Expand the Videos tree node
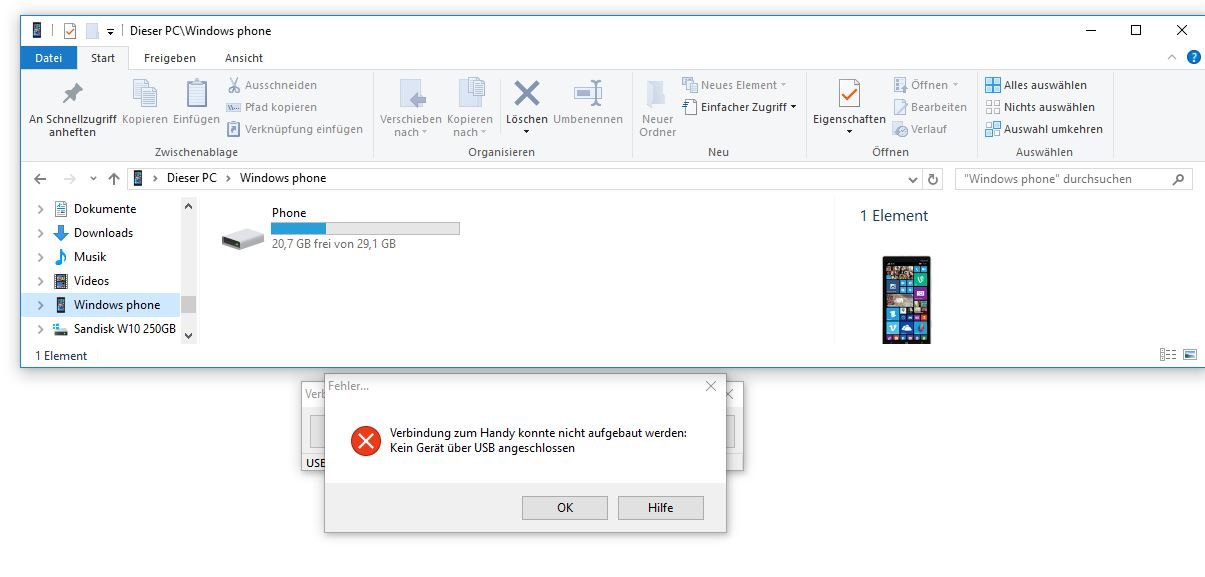Image resolution: width=1205 pixels, height=577 pixels. coord(40,281)
